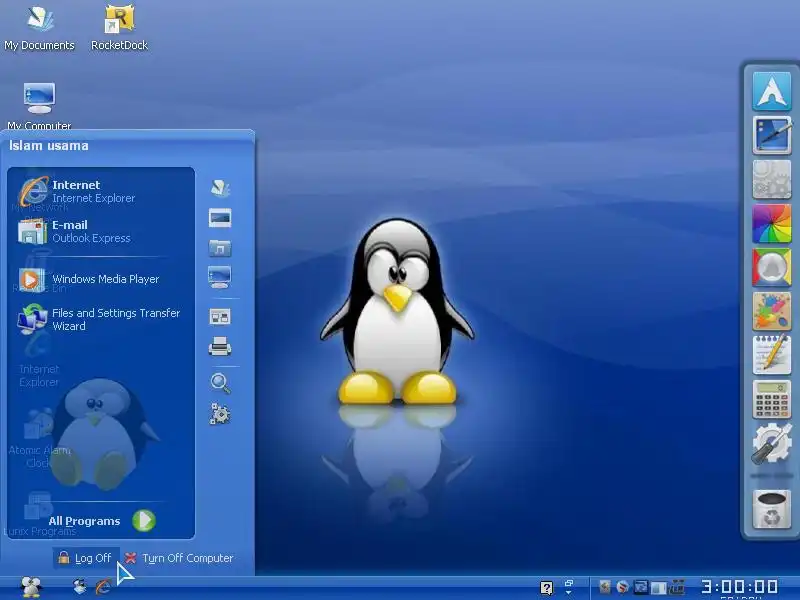Open the round silver browser icon in dock
Viewport: 800px width, 600px height.
(x=771, y=267)
